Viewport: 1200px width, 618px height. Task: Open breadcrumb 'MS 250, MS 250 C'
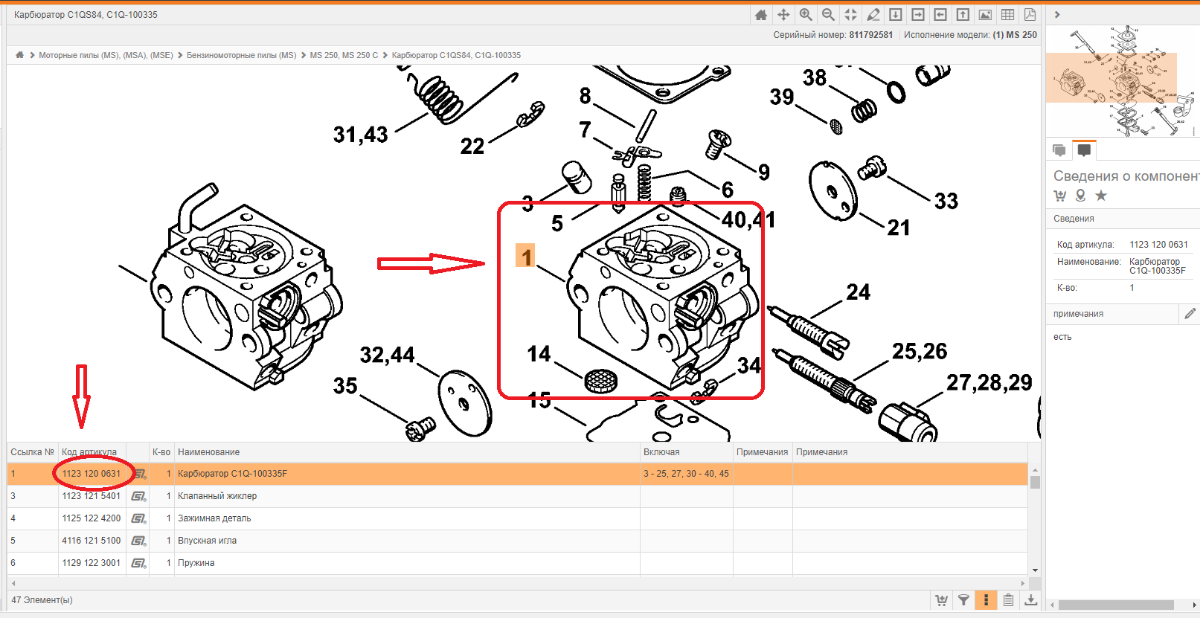344,54
